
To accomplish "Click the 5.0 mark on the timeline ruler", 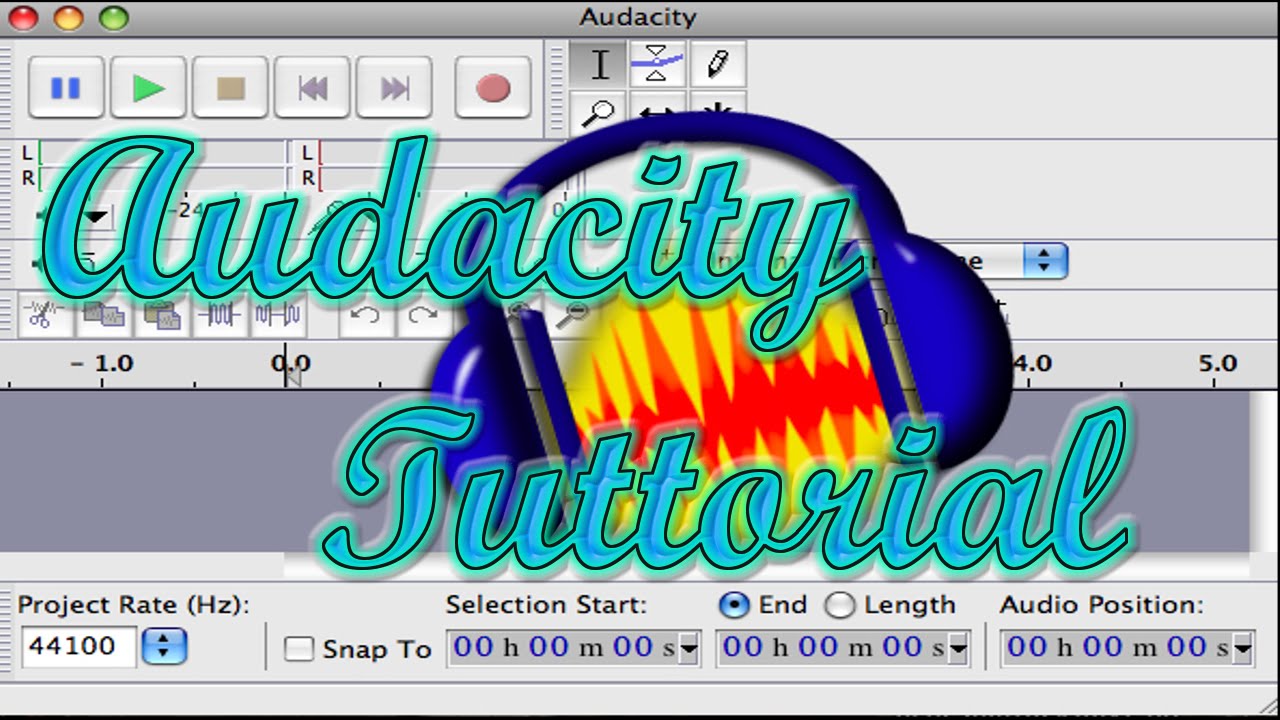I will [x=1217, y=363].
